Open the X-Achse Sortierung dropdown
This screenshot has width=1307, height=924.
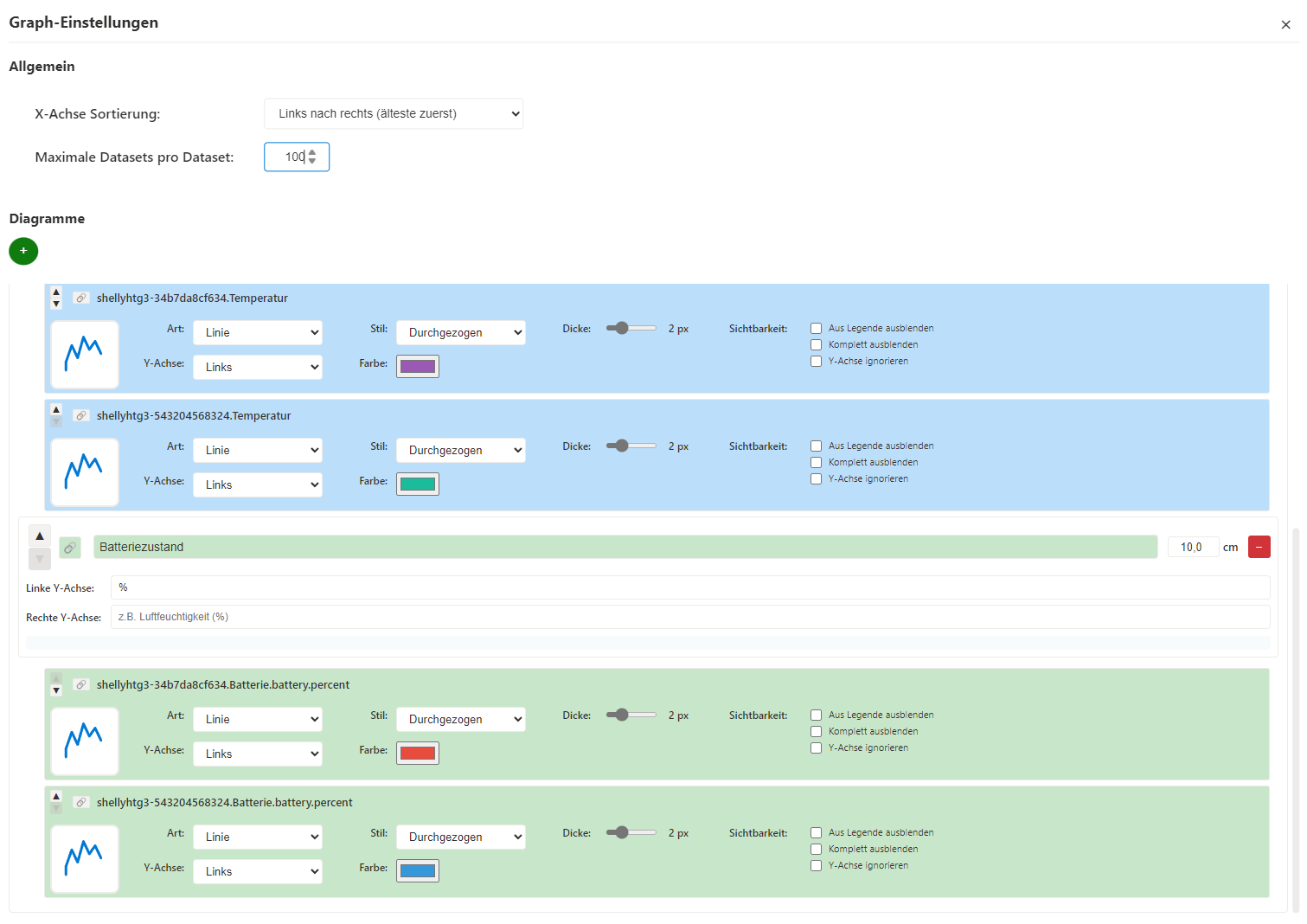[394, 114]
